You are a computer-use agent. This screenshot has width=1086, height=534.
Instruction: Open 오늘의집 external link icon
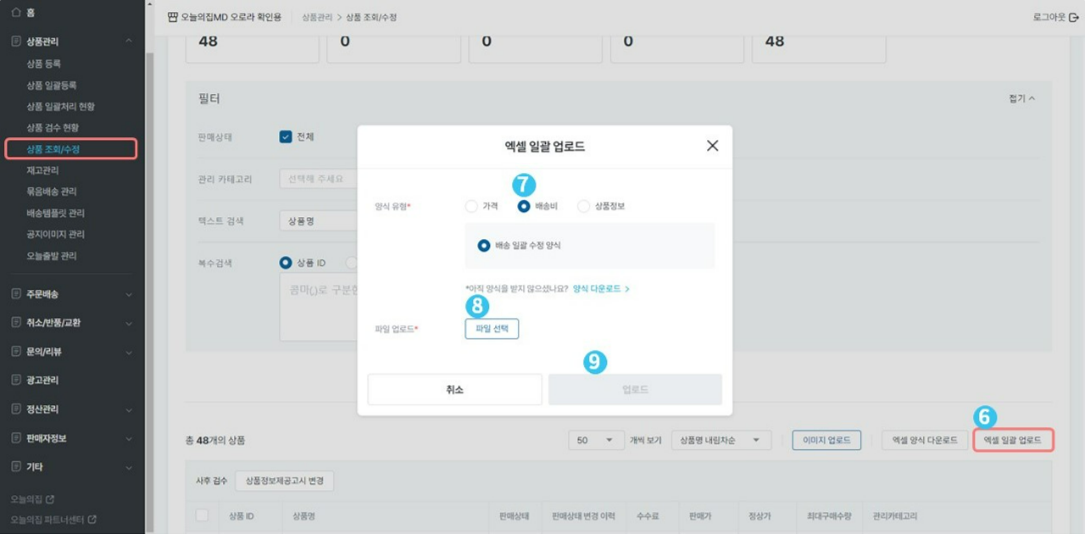tap(50, 499)
